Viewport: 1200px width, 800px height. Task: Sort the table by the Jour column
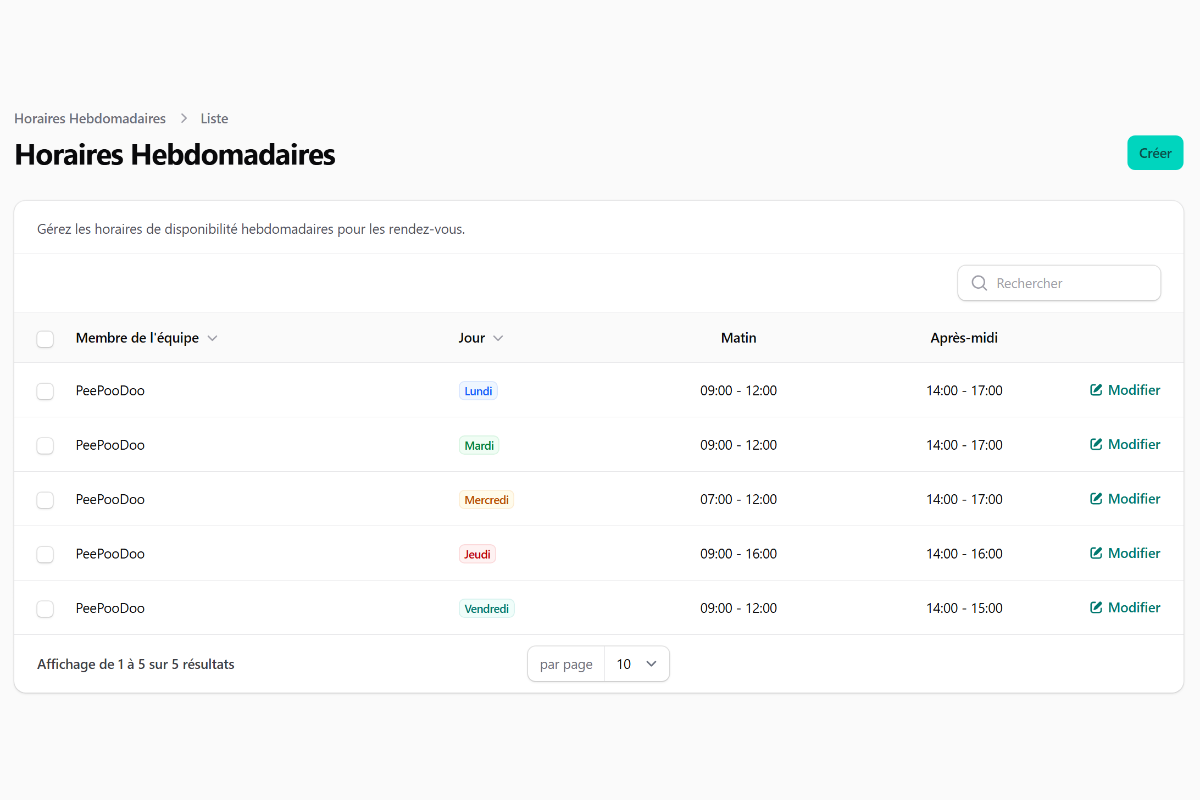click(x=481, y=338)
